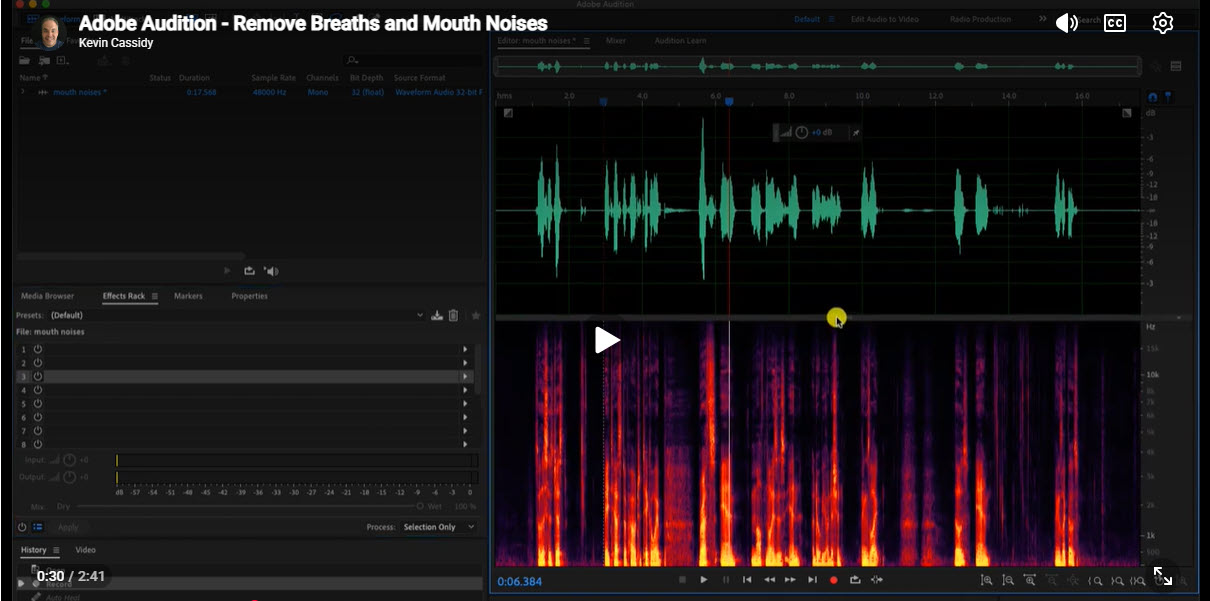Open effect list arrow for slot 5

coord(464,403)
